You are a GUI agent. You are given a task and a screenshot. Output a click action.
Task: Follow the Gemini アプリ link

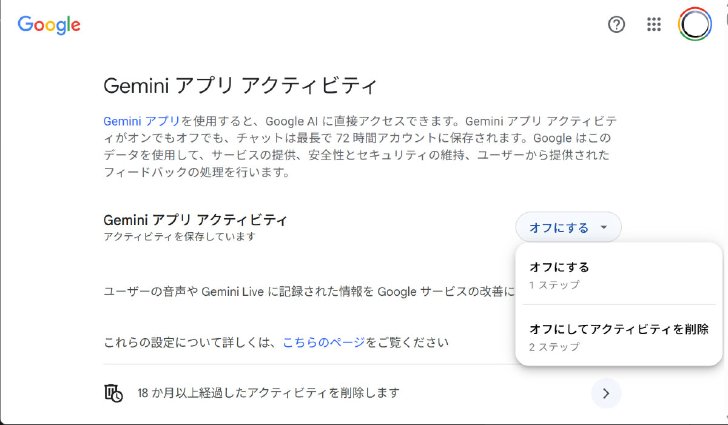point(142,121)
